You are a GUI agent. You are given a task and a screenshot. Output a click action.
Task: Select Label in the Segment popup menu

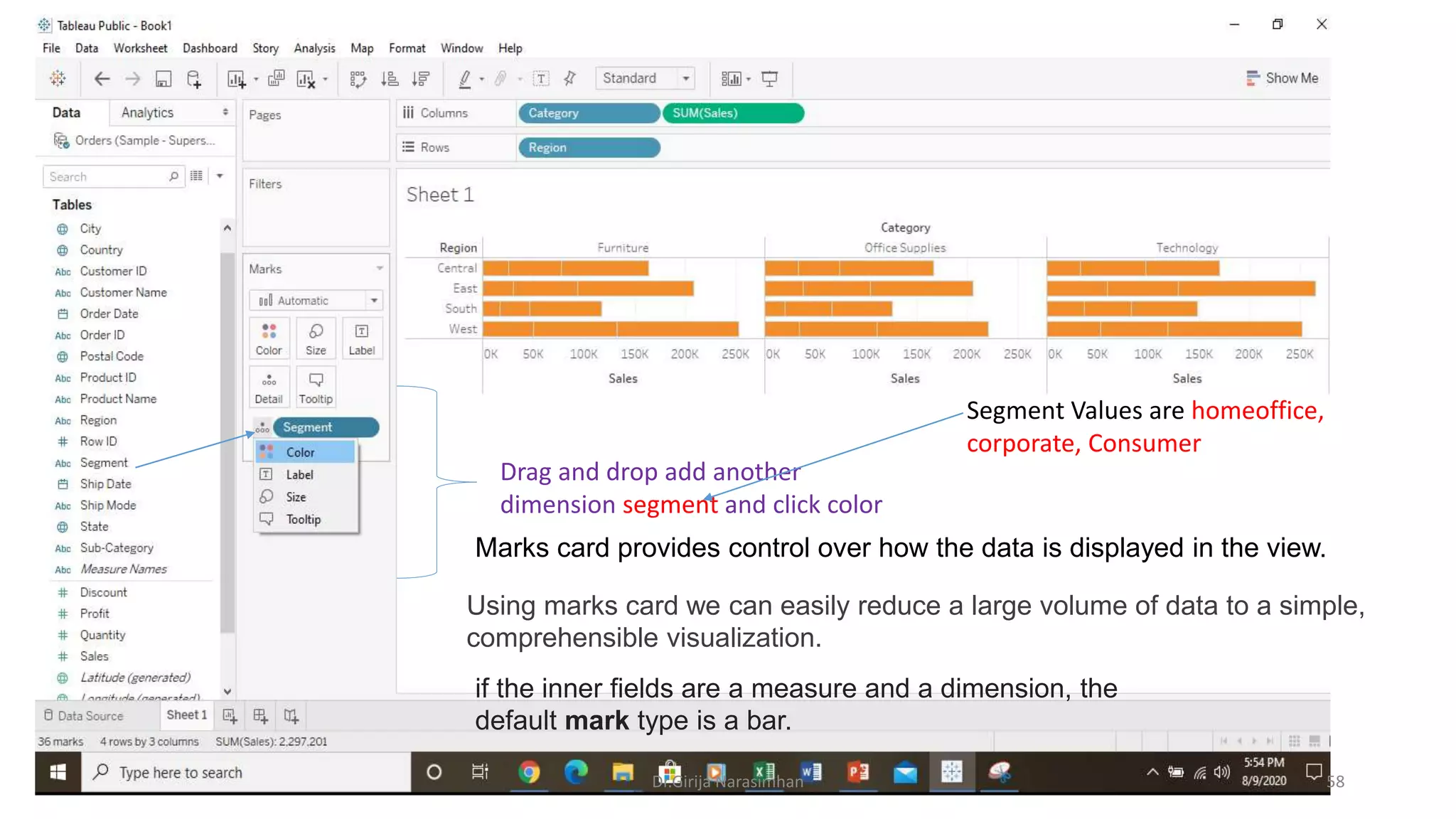point(305,475)
